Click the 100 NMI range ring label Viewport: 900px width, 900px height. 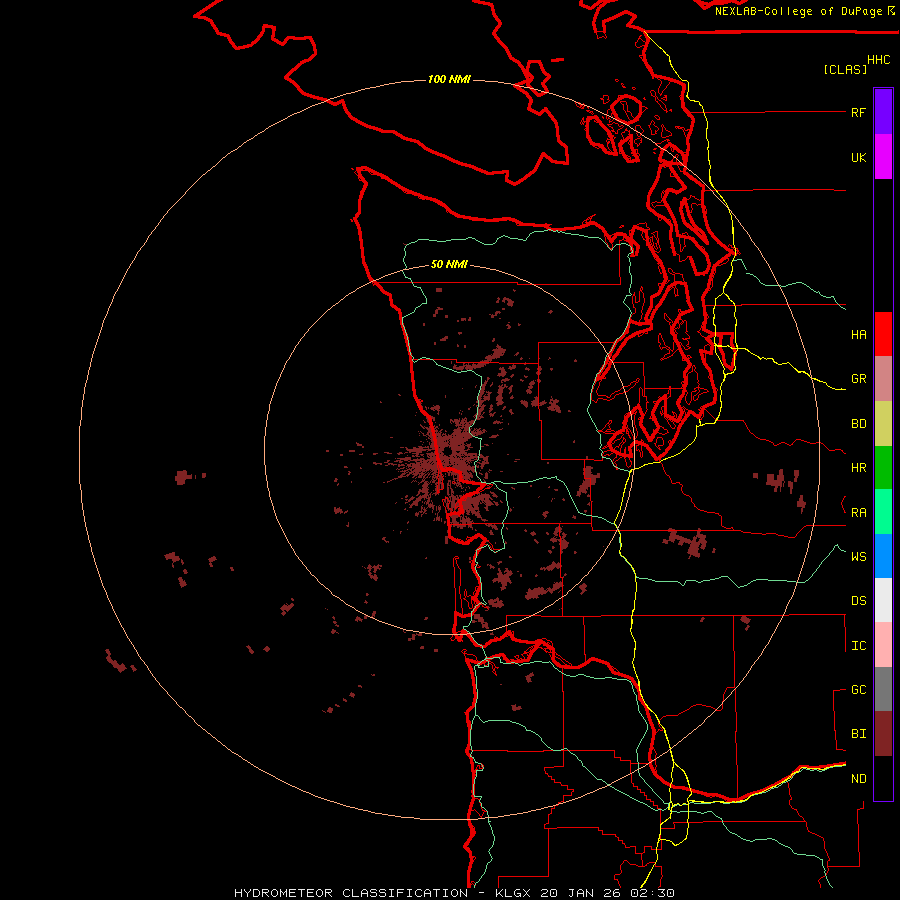(449, 79)
